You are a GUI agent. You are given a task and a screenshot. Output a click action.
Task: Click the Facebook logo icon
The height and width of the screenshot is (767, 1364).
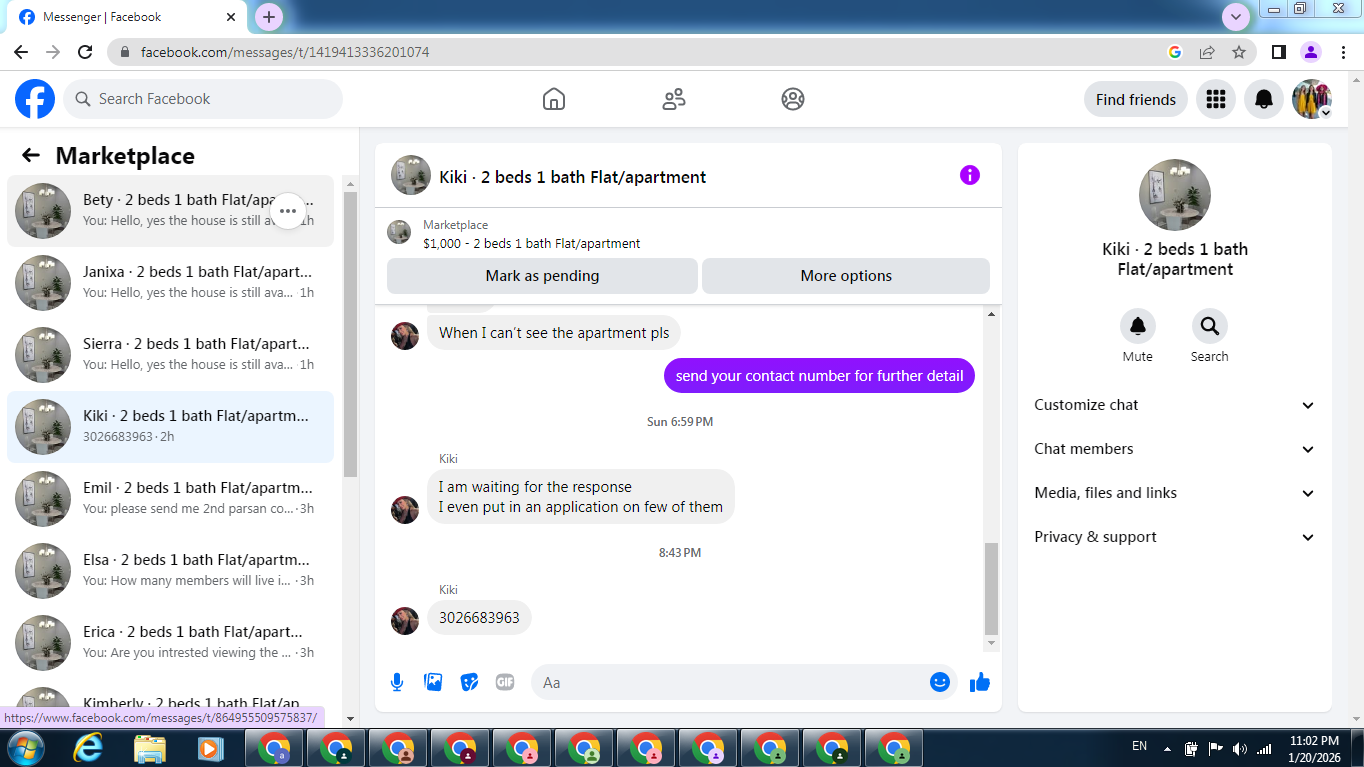35,99
